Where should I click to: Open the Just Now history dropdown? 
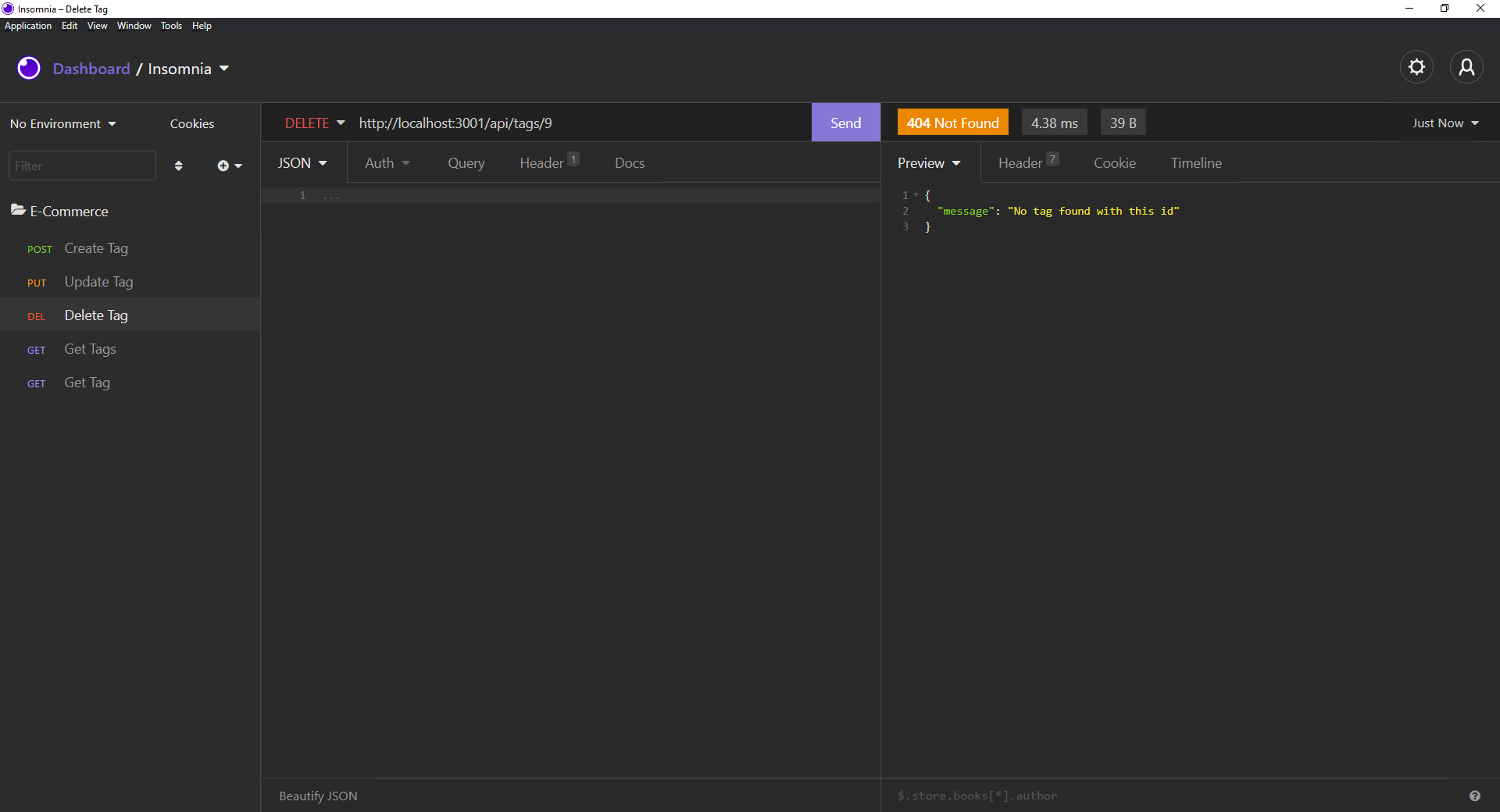coord(1445,123)
